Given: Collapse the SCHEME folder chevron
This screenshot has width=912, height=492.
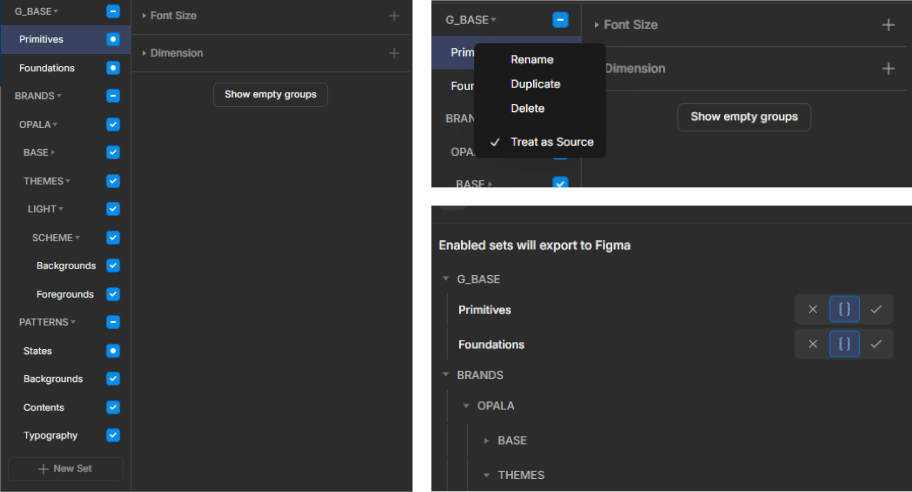Looking at the screenshot, I should tap(77, 238).
